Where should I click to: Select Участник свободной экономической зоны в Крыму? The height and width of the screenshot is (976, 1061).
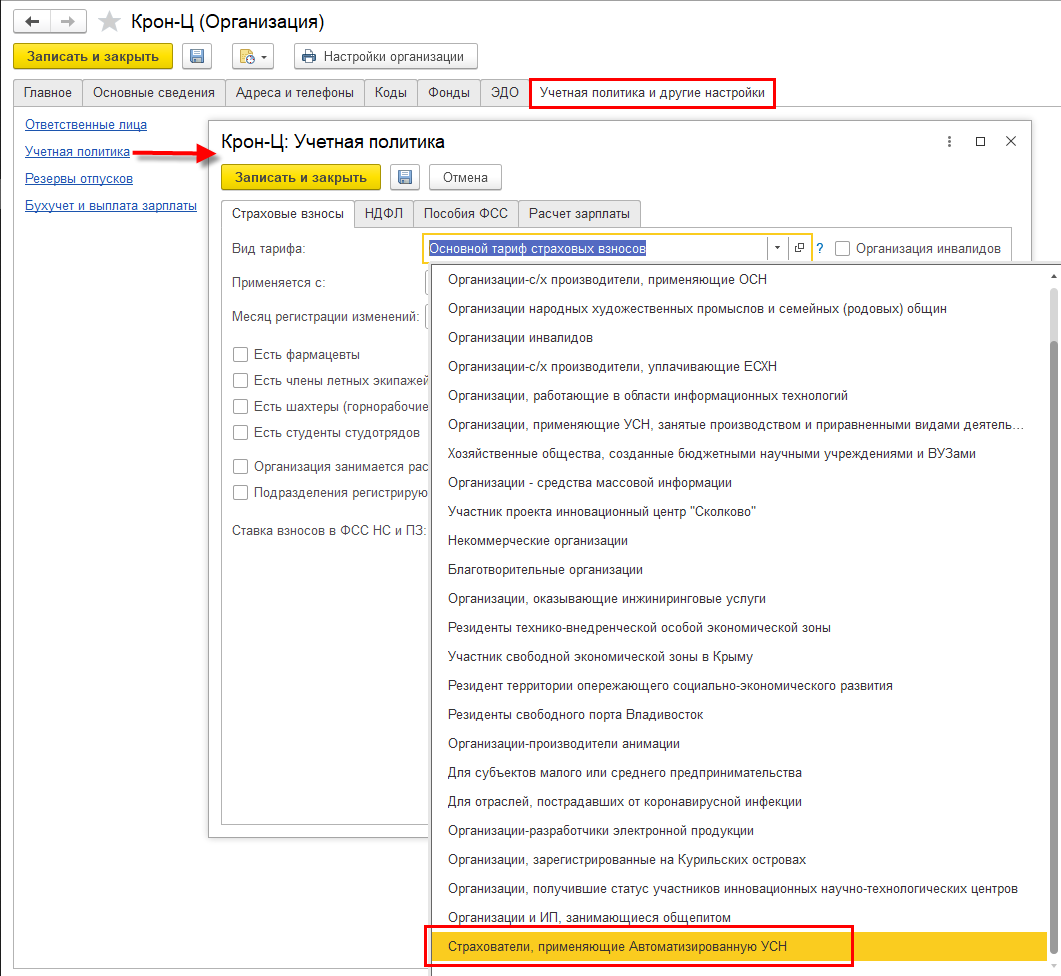(x=740, y=657)
